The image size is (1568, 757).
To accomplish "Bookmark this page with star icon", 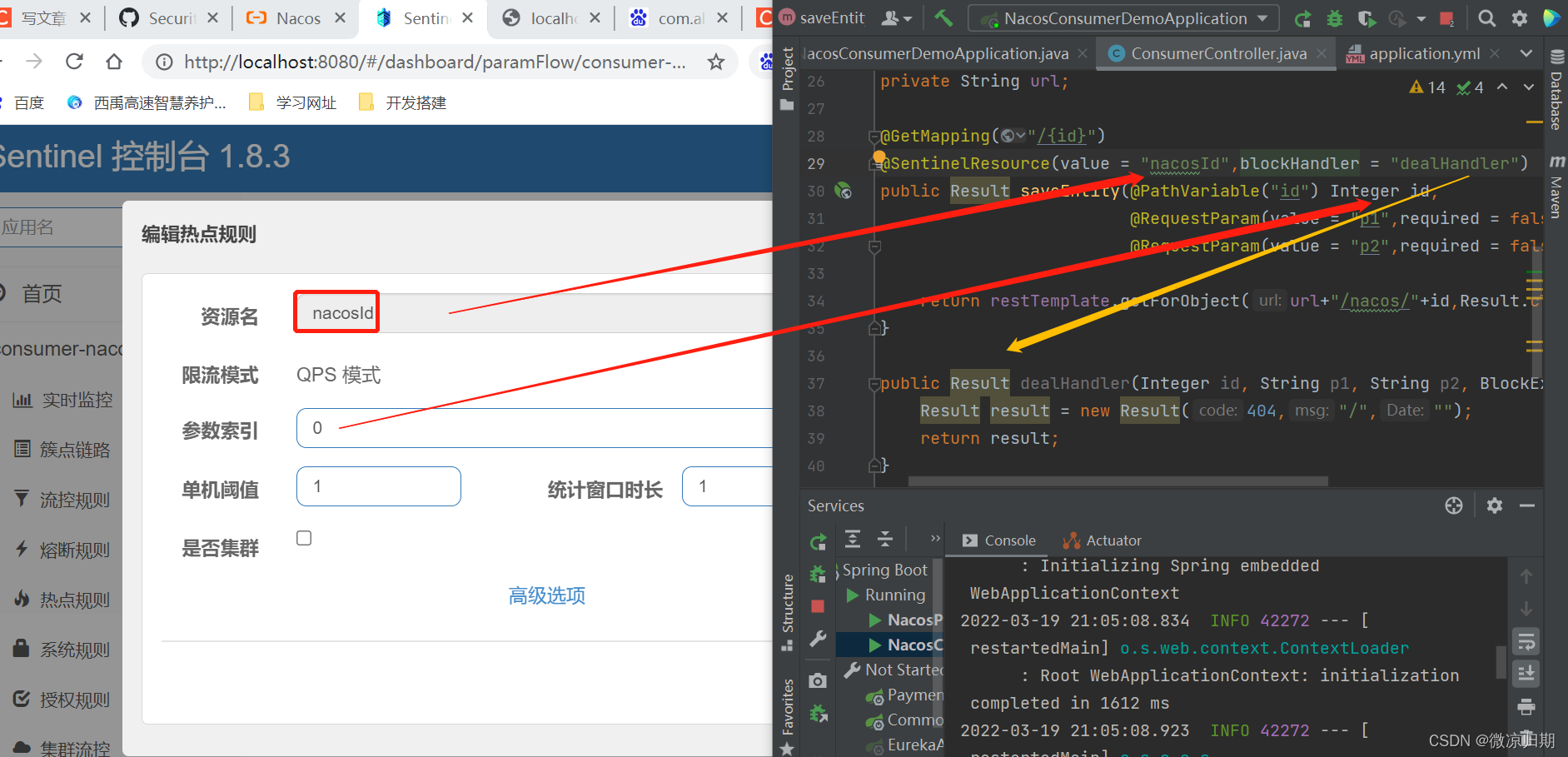I will coord(715,62).
